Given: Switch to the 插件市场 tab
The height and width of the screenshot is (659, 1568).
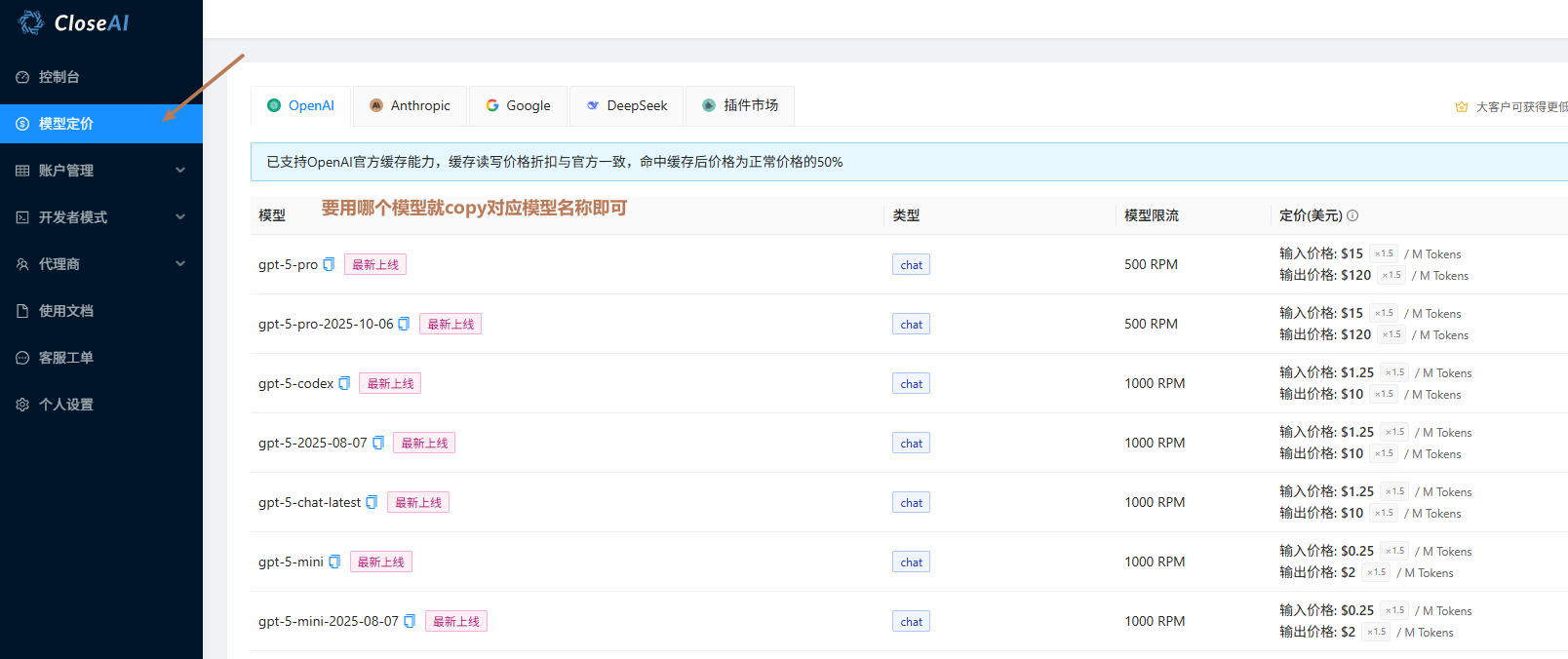Looking at the screenshot, I should click(x=740, y=105).
